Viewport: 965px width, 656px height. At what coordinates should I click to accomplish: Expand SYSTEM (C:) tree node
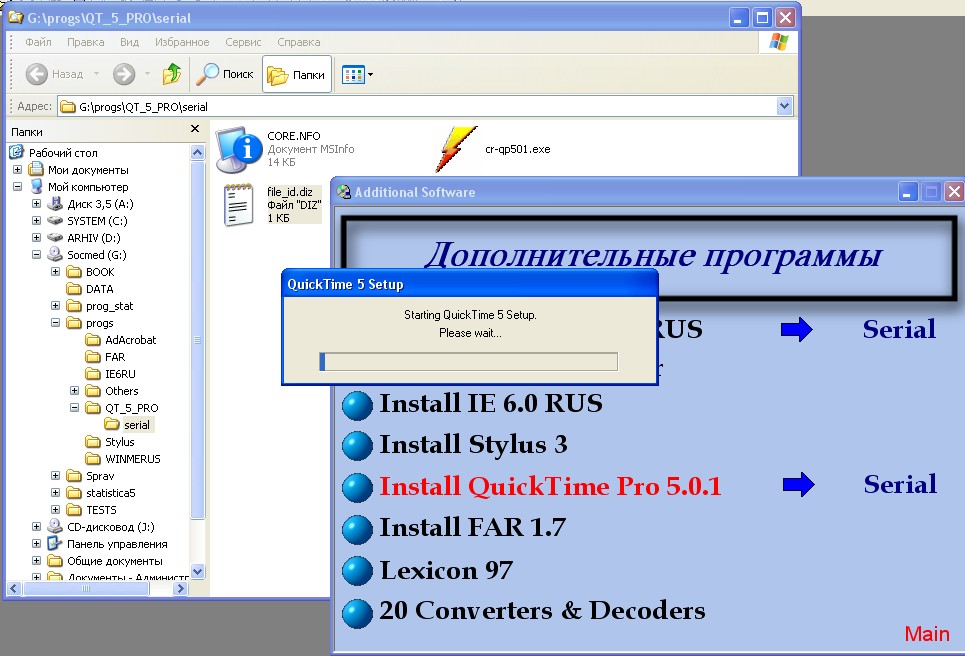(36, 220)
